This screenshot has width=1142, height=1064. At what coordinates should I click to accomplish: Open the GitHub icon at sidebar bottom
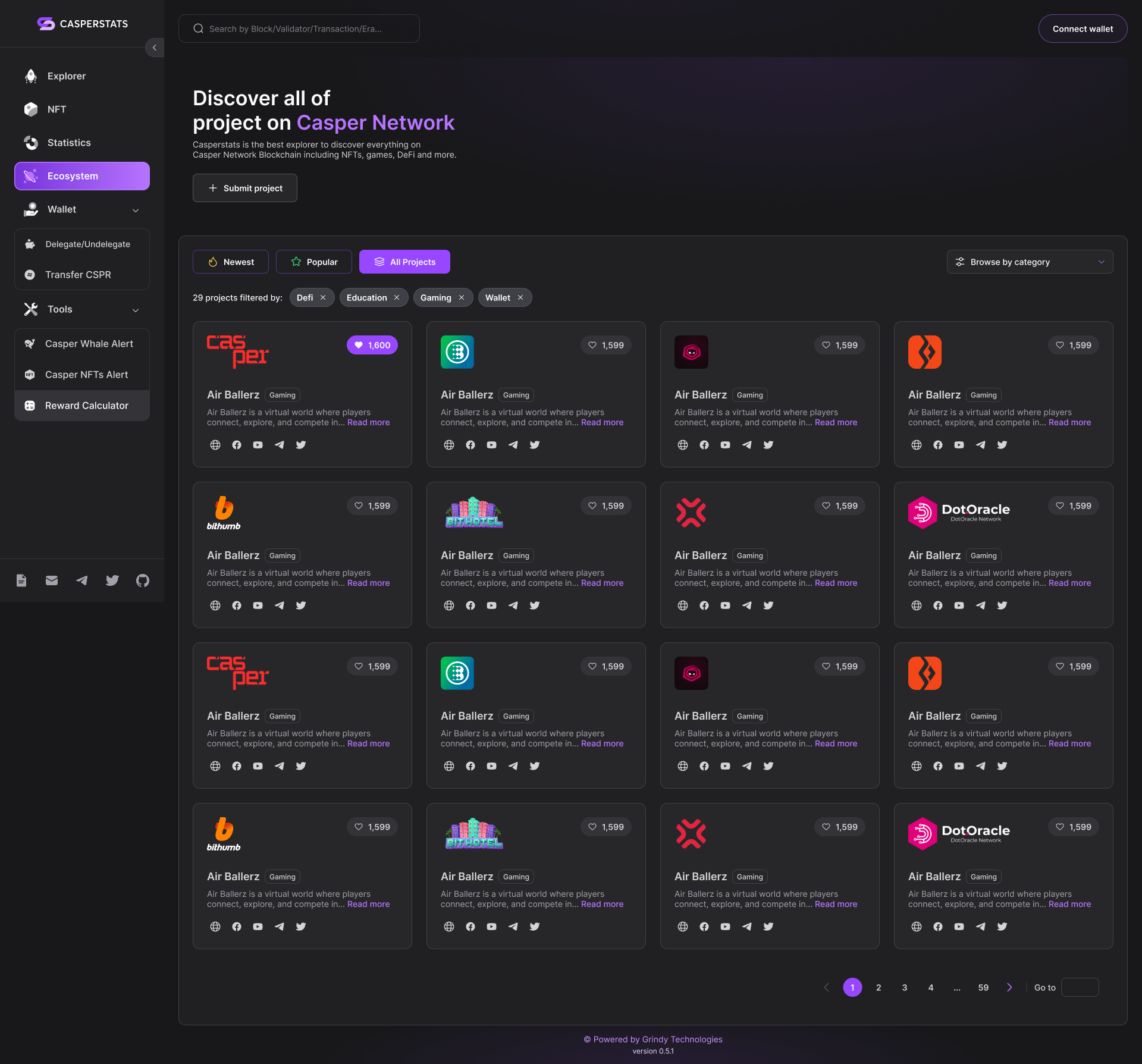[x=142, y=580]
